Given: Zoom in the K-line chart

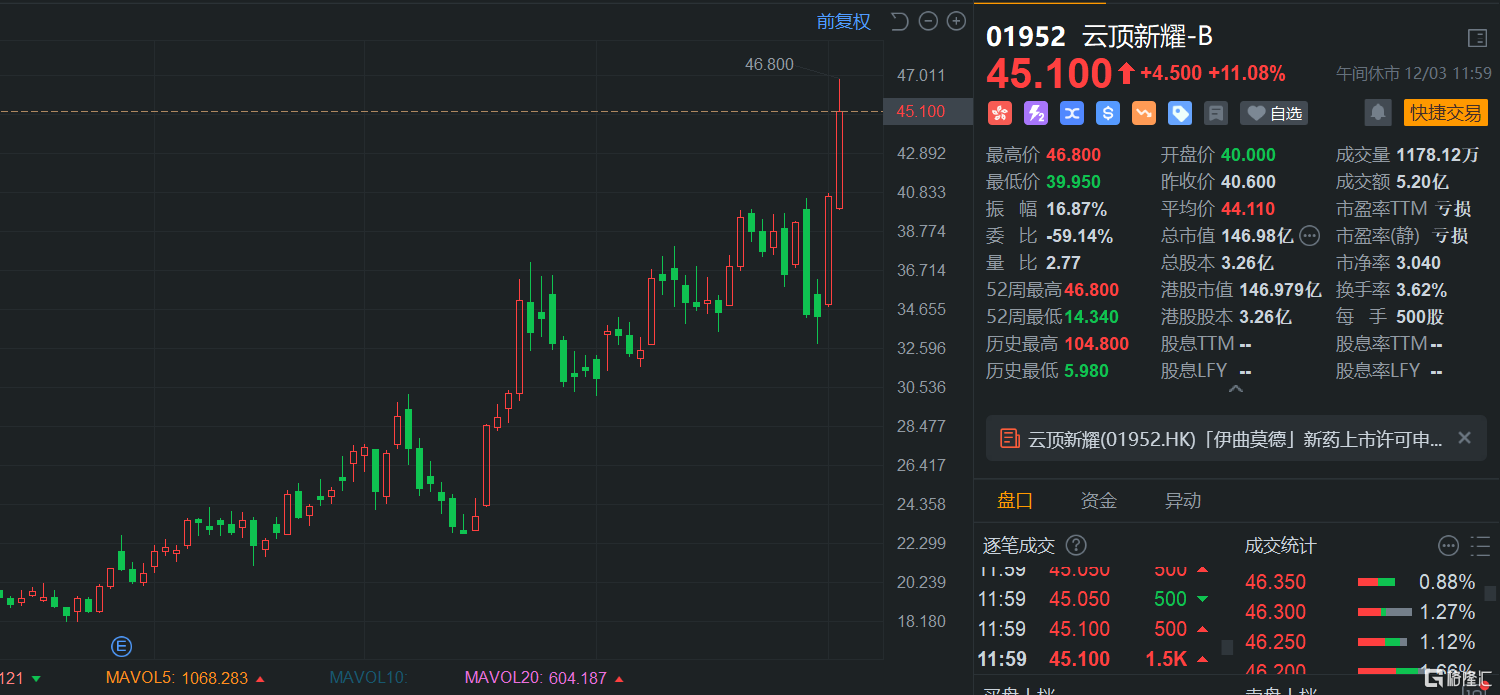Looking at the screenshot, I should pos(956,21).
